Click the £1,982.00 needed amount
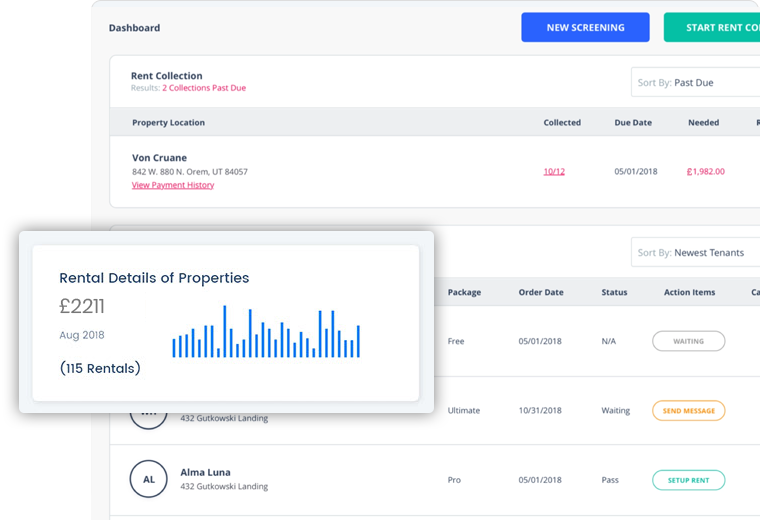This screenshot has width=760, height=520. tap(706, 171)
